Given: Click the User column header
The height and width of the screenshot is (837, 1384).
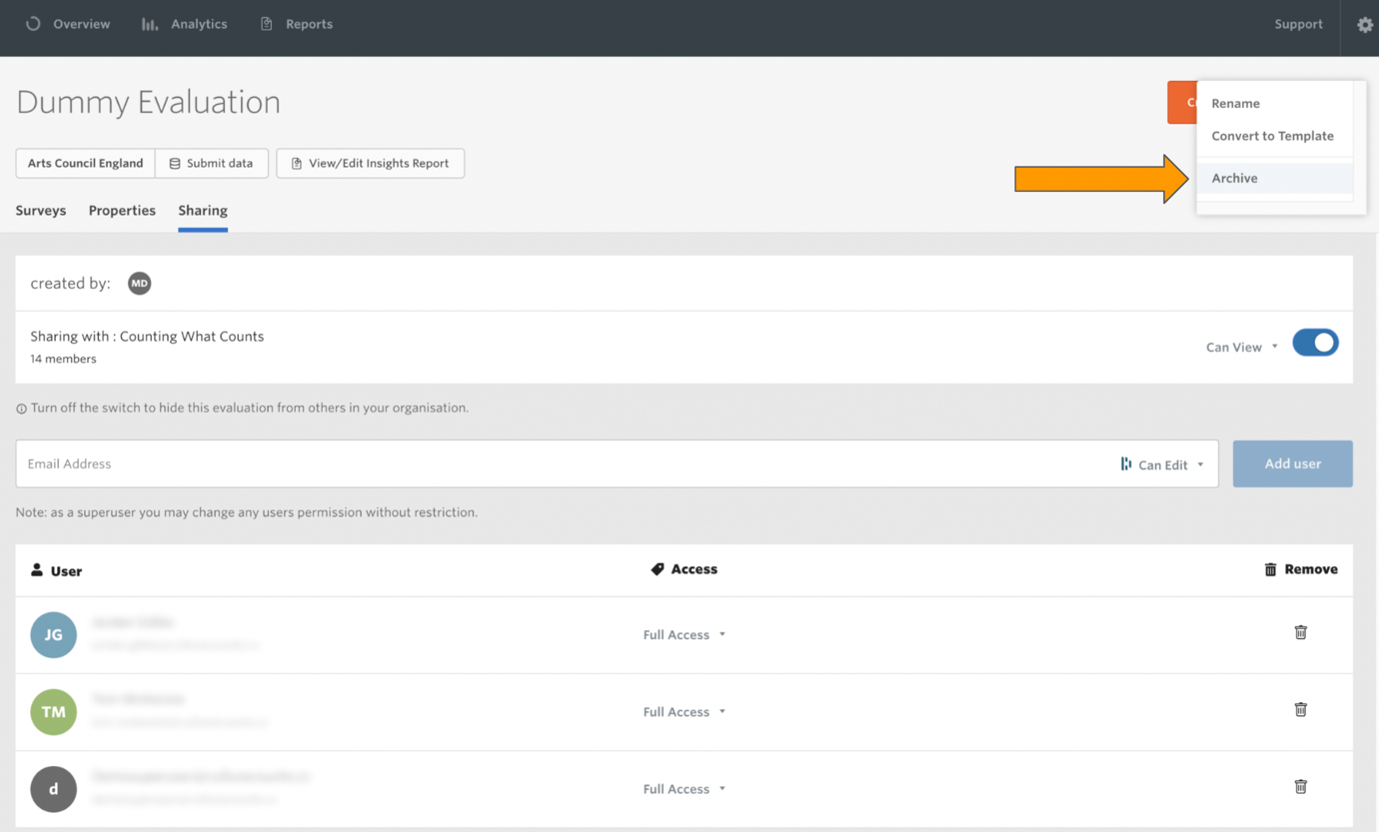Looking at the screenshot, I should (x=57, y=573).
